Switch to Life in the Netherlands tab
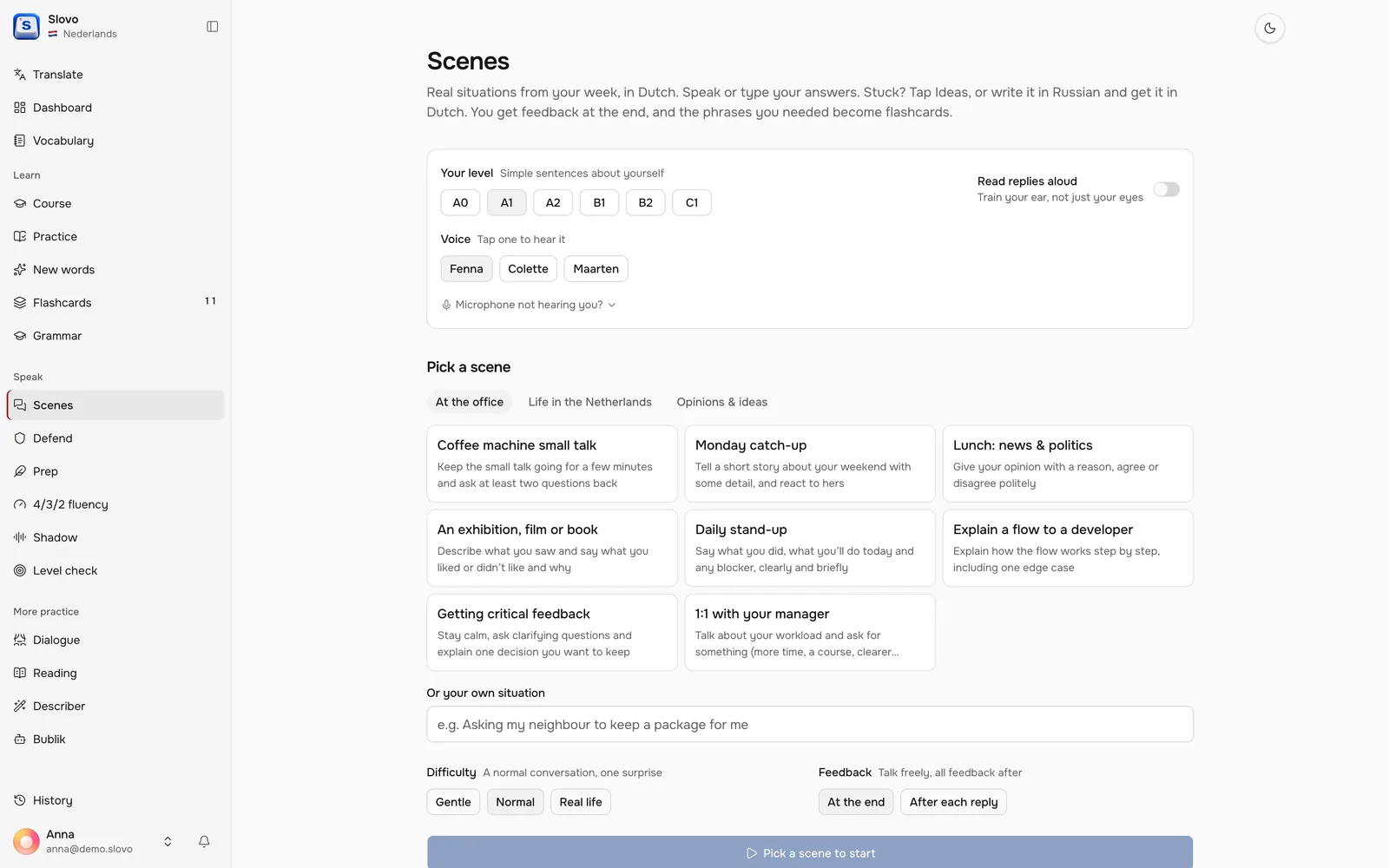 pos(589,402)
